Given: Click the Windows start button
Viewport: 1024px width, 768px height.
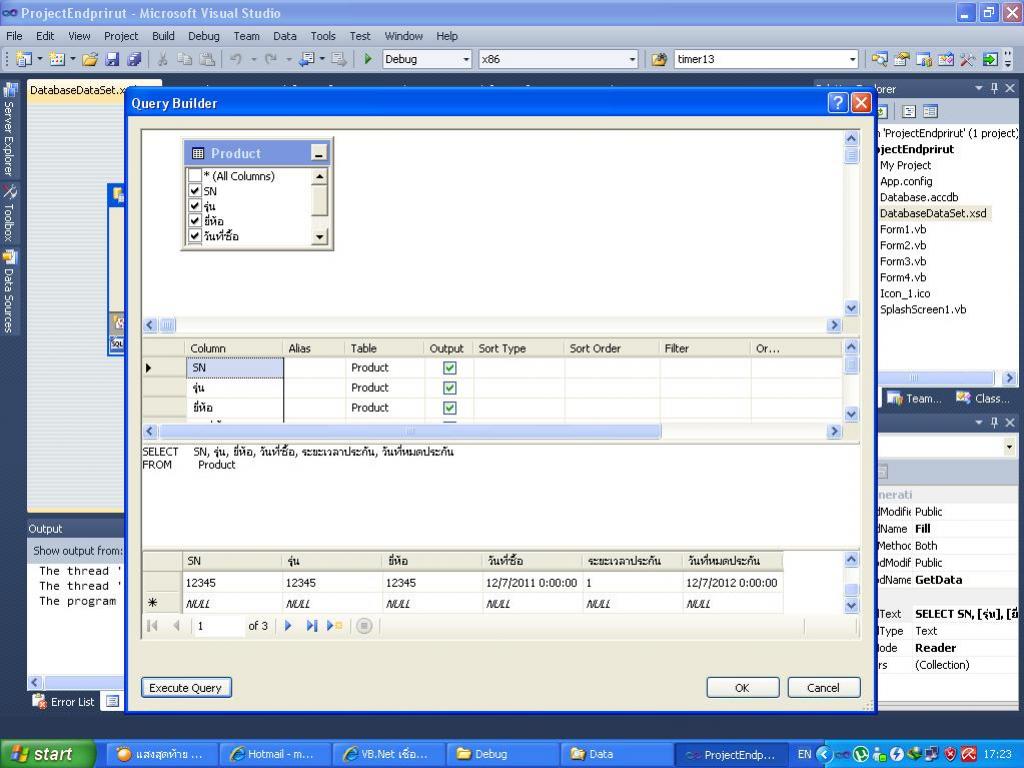Looking at the screenshot, I should 48,754.
